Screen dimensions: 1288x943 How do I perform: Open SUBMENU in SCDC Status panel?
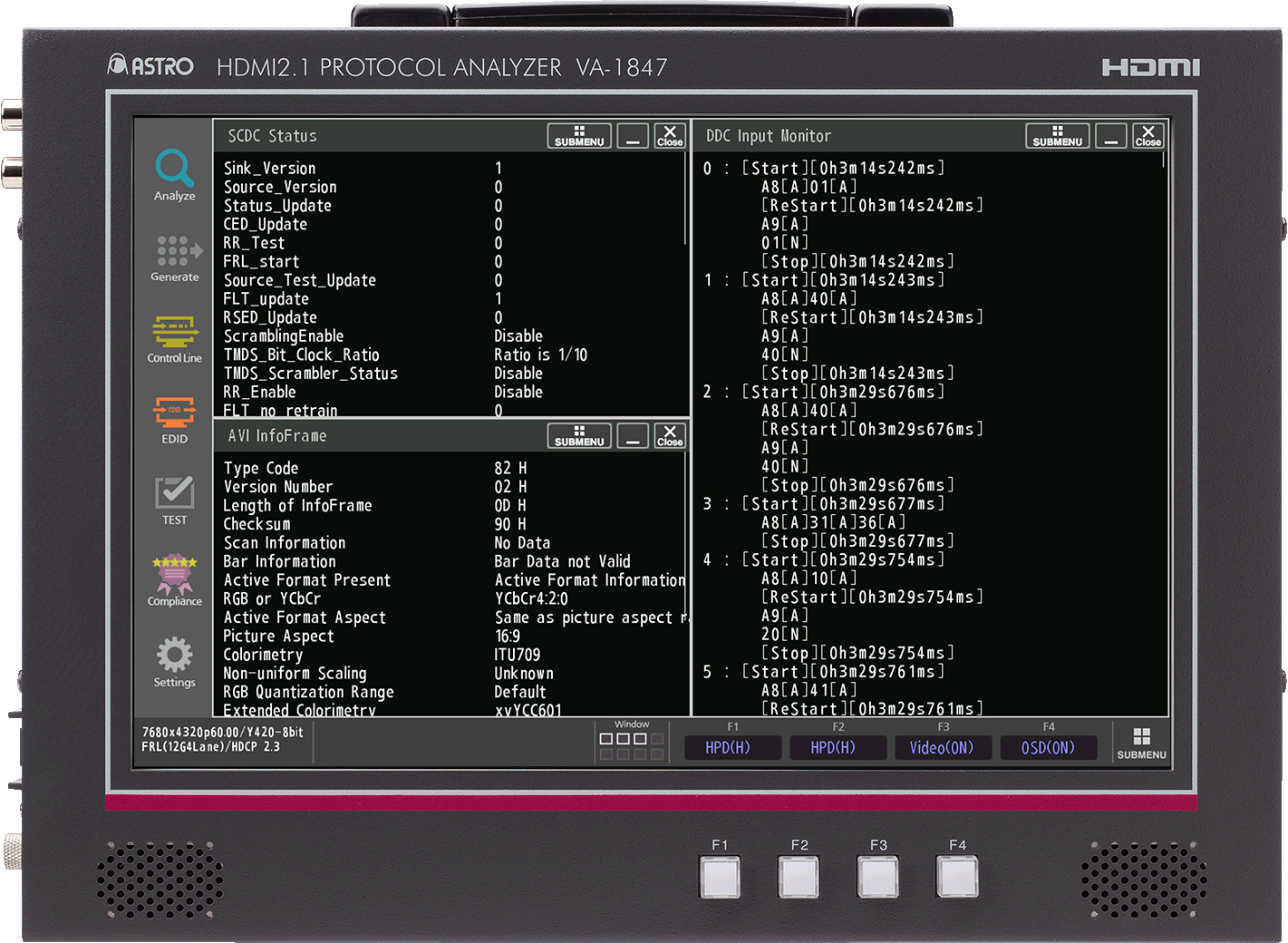click(579, 136)
